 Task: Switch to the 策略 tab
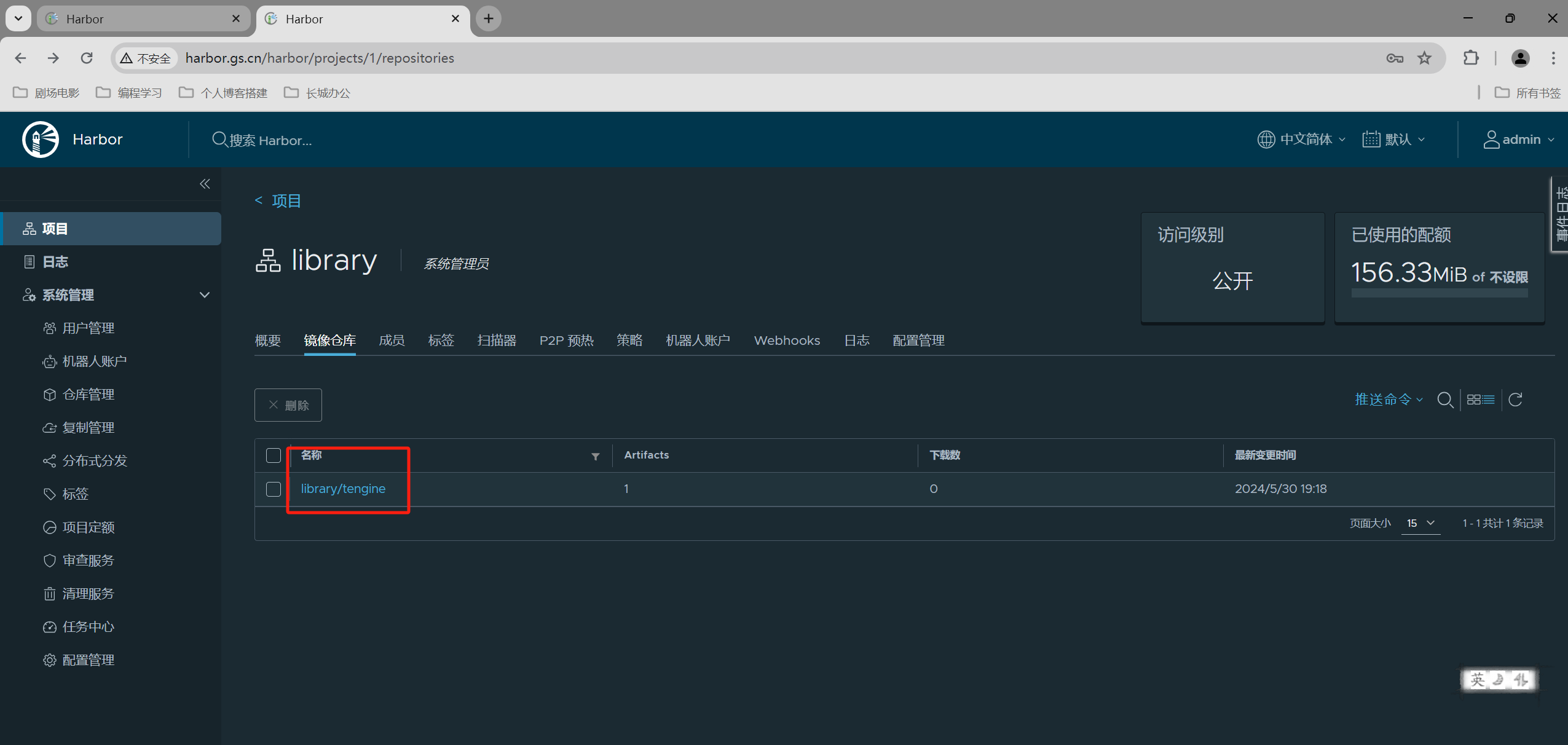pos(629,341)
